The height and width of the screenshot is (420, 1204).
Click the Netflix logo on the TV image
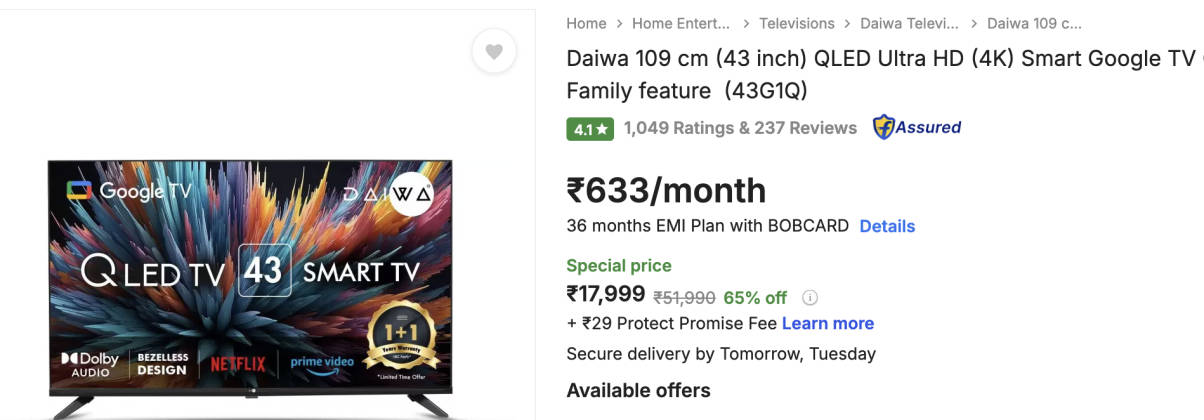(238, 363)
